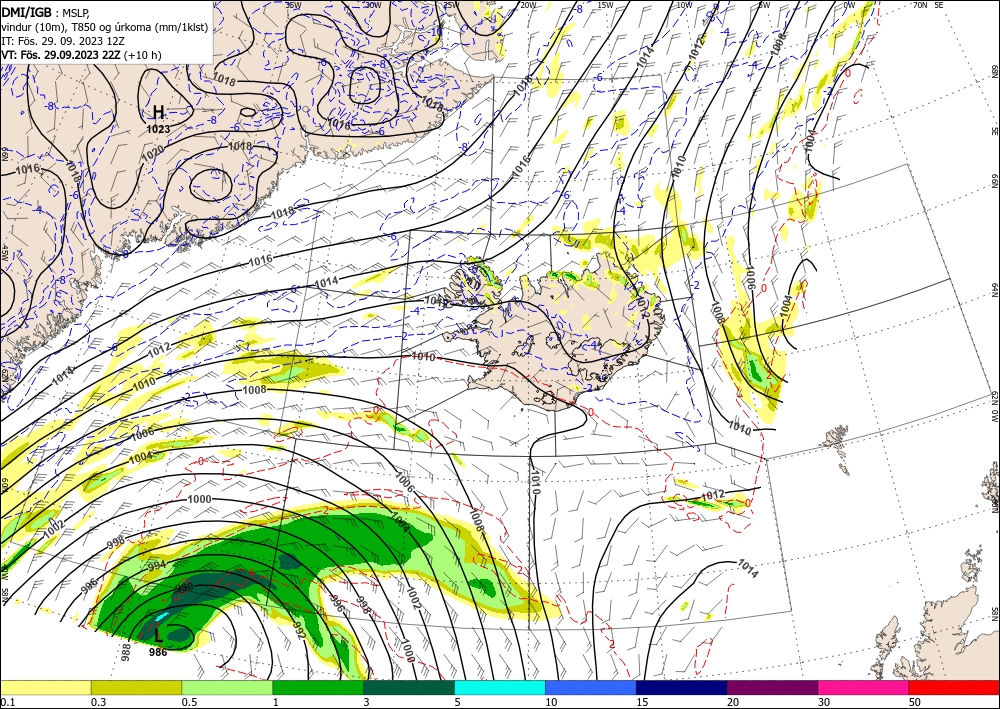The width and height of the screenshot is (1000, 709).
Task: Click the "30W" longitude label
Action: [x=373, y=5]
